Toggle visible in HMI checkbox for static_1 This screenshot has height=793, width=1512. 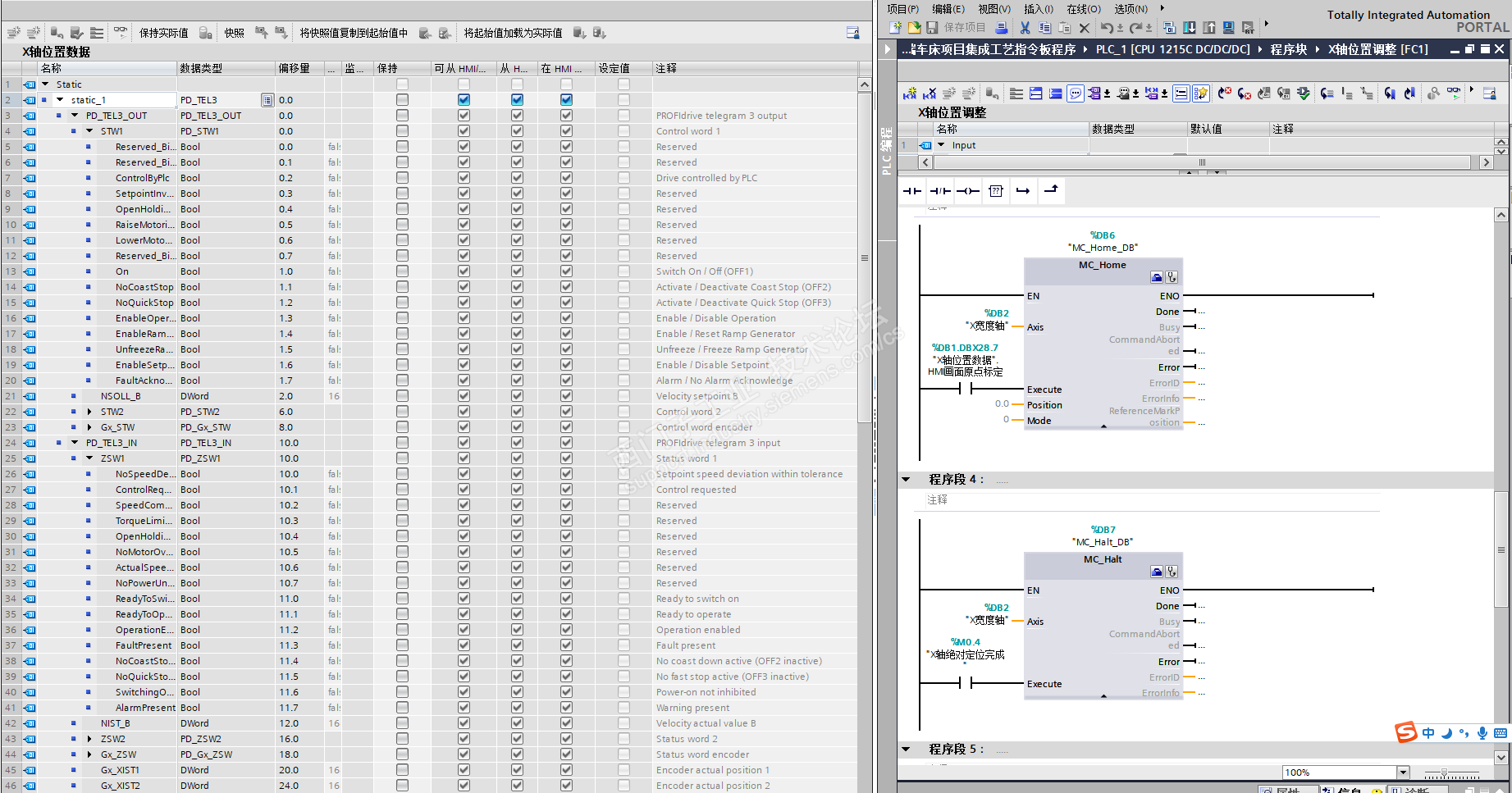click(566, 100)
